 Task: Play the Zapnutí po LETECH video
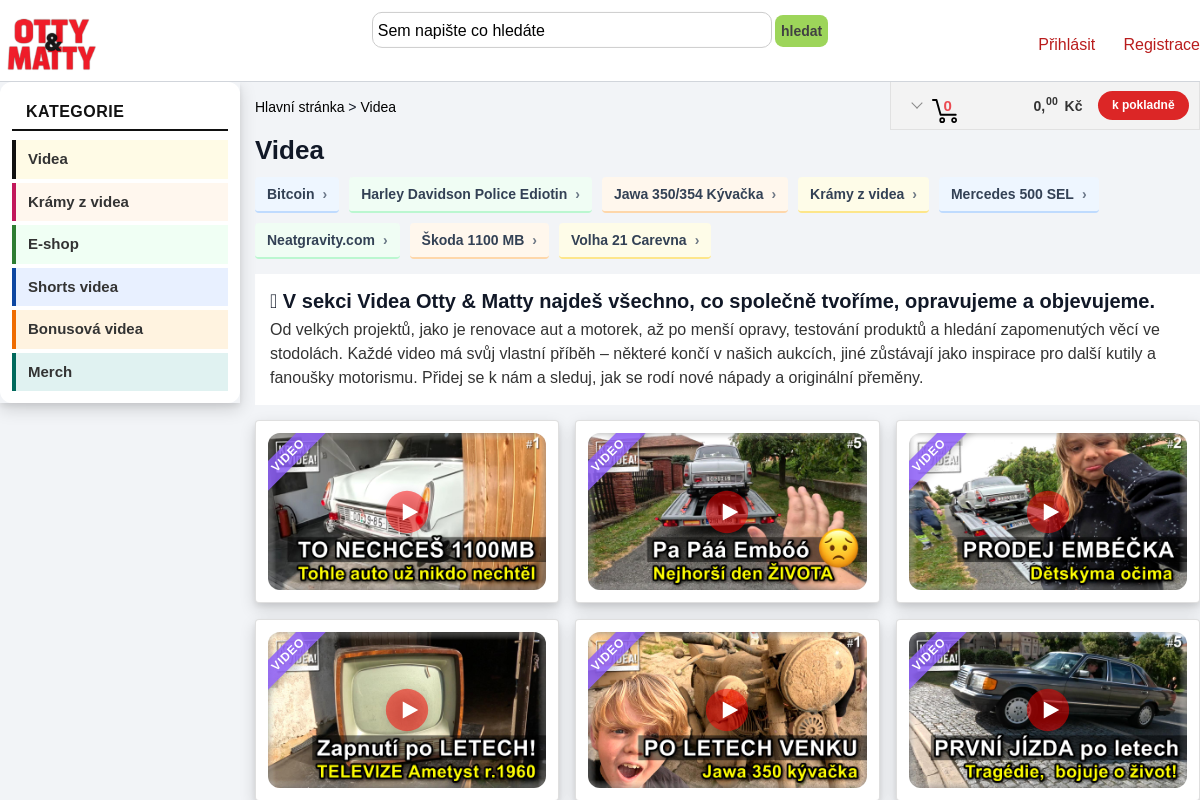pos(407,710)
